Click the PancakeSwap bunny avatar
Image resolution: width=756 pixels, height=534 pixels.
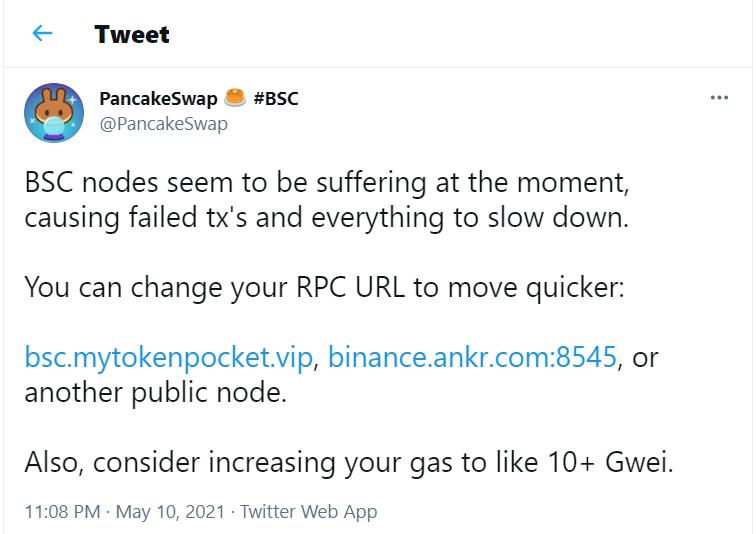54,113
